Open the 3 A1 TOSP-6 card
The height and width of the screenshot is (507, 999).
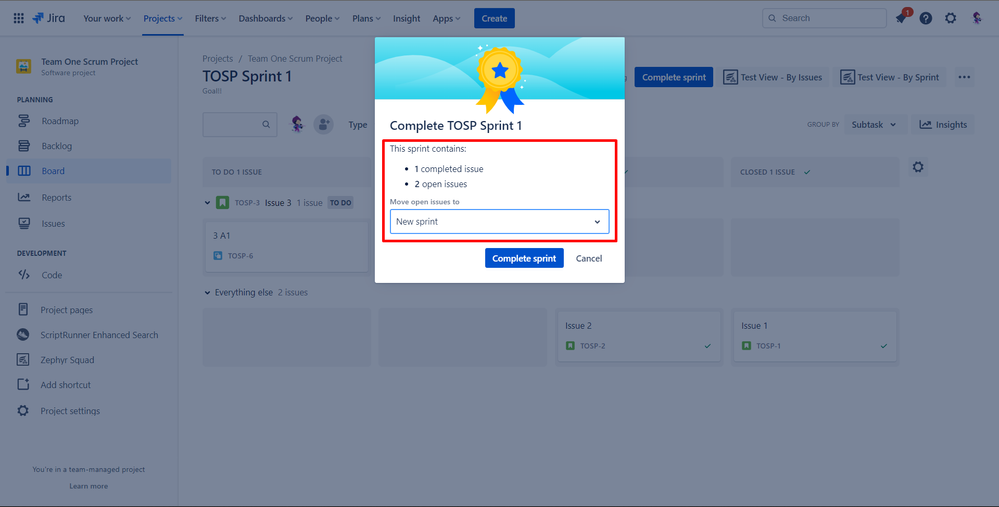[x=287, y=245]
